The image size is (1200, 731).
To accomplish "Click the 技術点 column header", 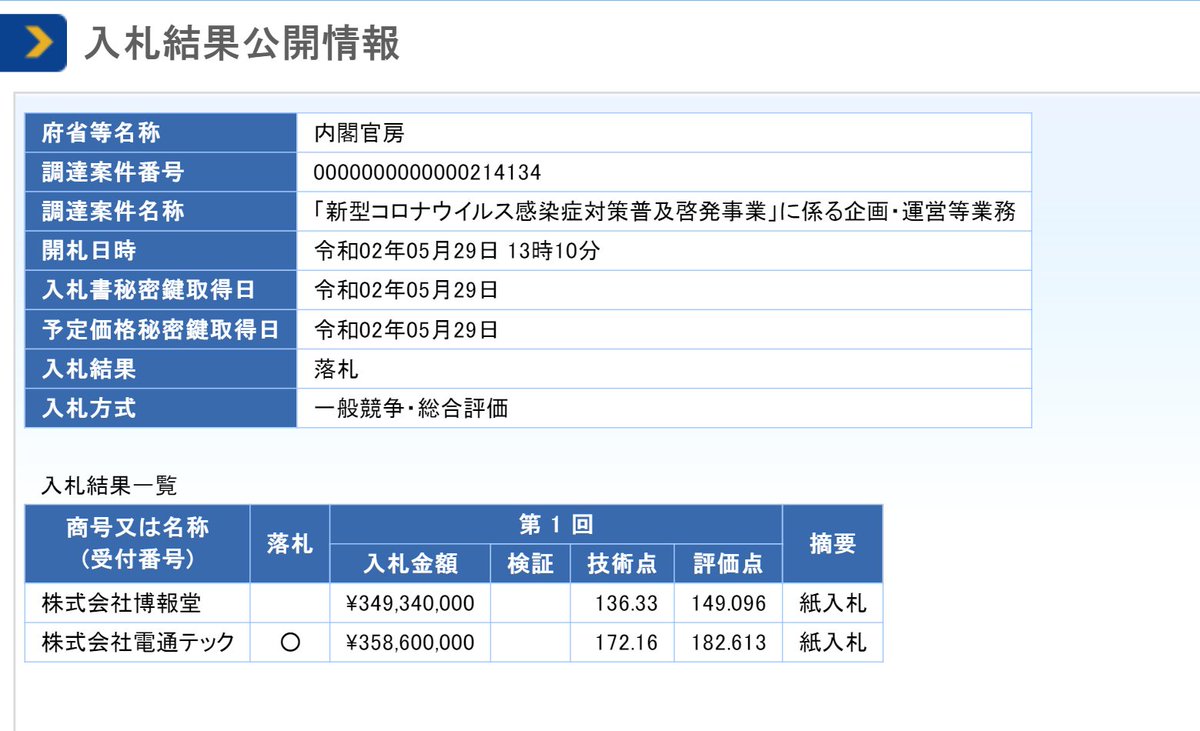I will [622, 563].
